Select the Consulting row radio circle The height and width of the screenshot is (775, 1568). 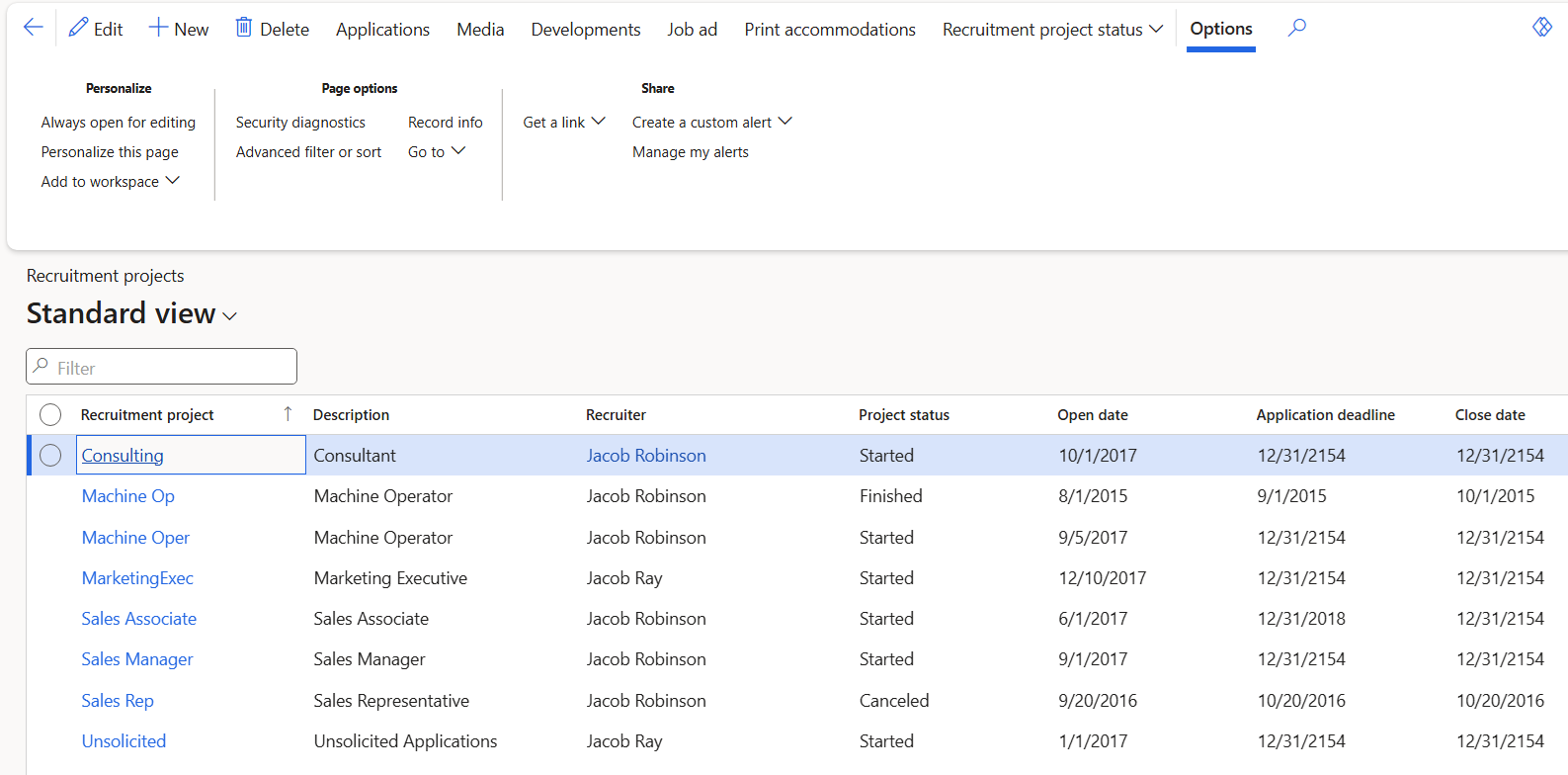point(50,456)
